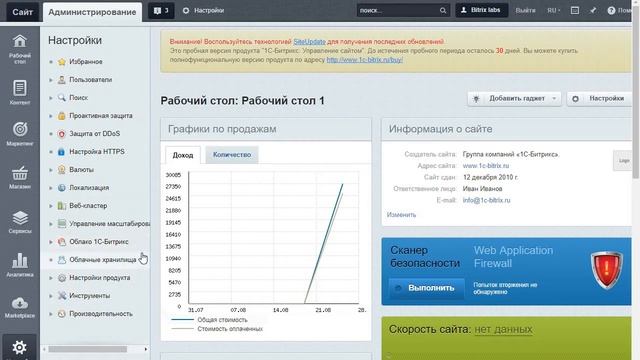Open the Добавить гаджет dropdown arrow
640x360 pixels.
(554, 98)
